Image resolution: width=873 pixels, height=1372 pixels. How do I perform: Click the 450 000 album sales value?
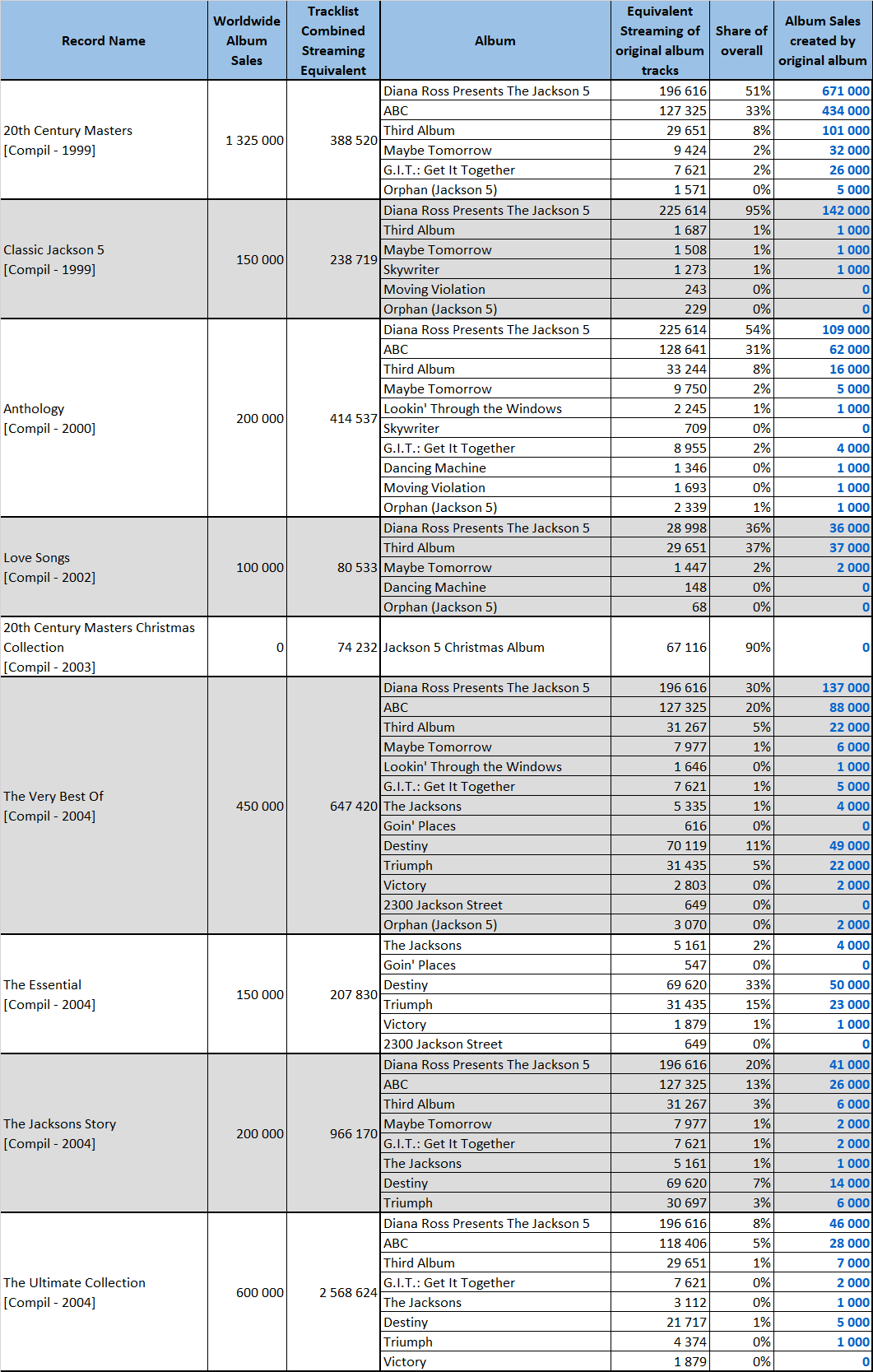[260, 807]
